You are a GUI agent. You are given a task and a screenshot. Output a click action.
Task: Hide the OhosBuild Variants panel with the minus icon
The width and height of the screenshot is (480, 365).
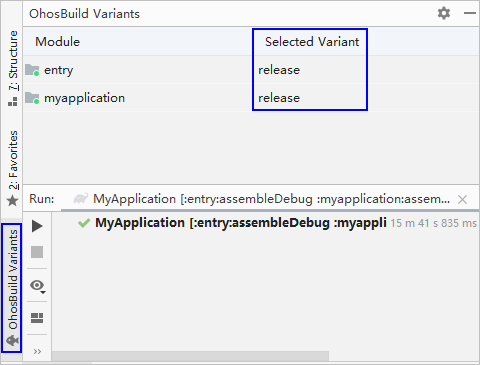pos(470,13)
